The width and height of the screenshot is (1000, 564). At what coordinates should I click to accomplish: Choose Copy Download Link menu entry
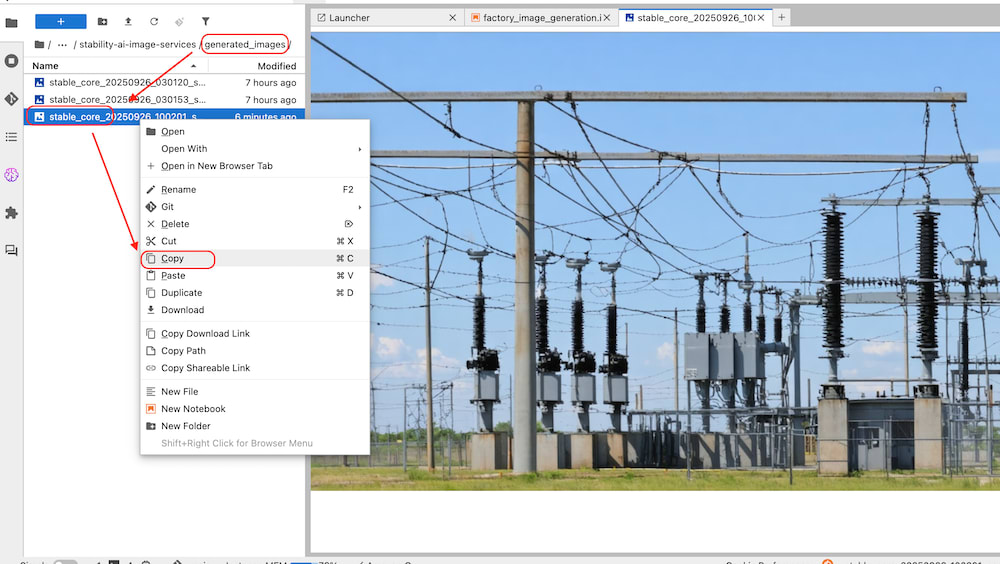tap(254, 334)
